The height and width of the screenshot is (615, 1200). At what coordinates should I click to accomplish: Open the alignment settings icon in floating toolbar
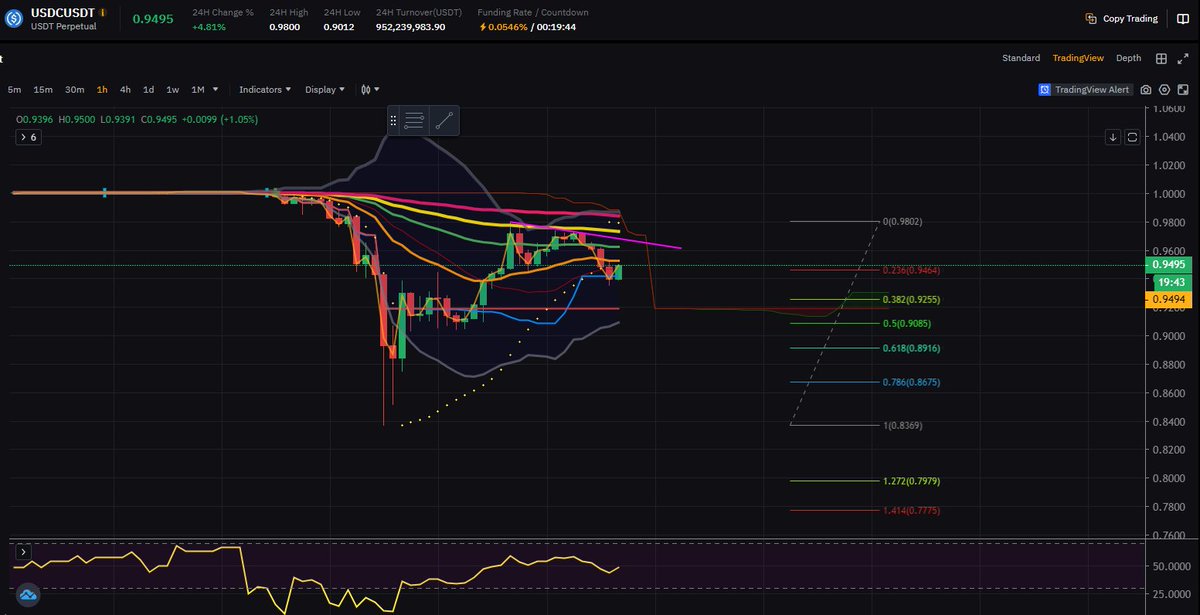413,120
